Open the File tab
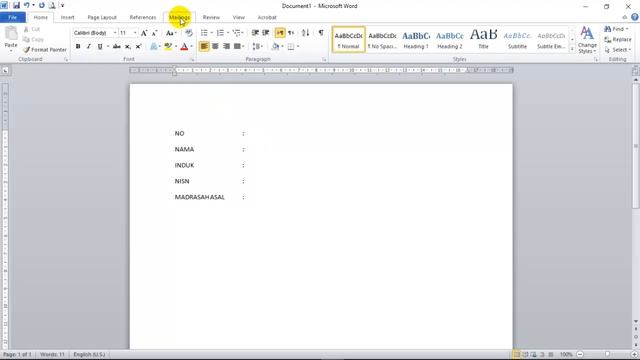 click(13, 17)
